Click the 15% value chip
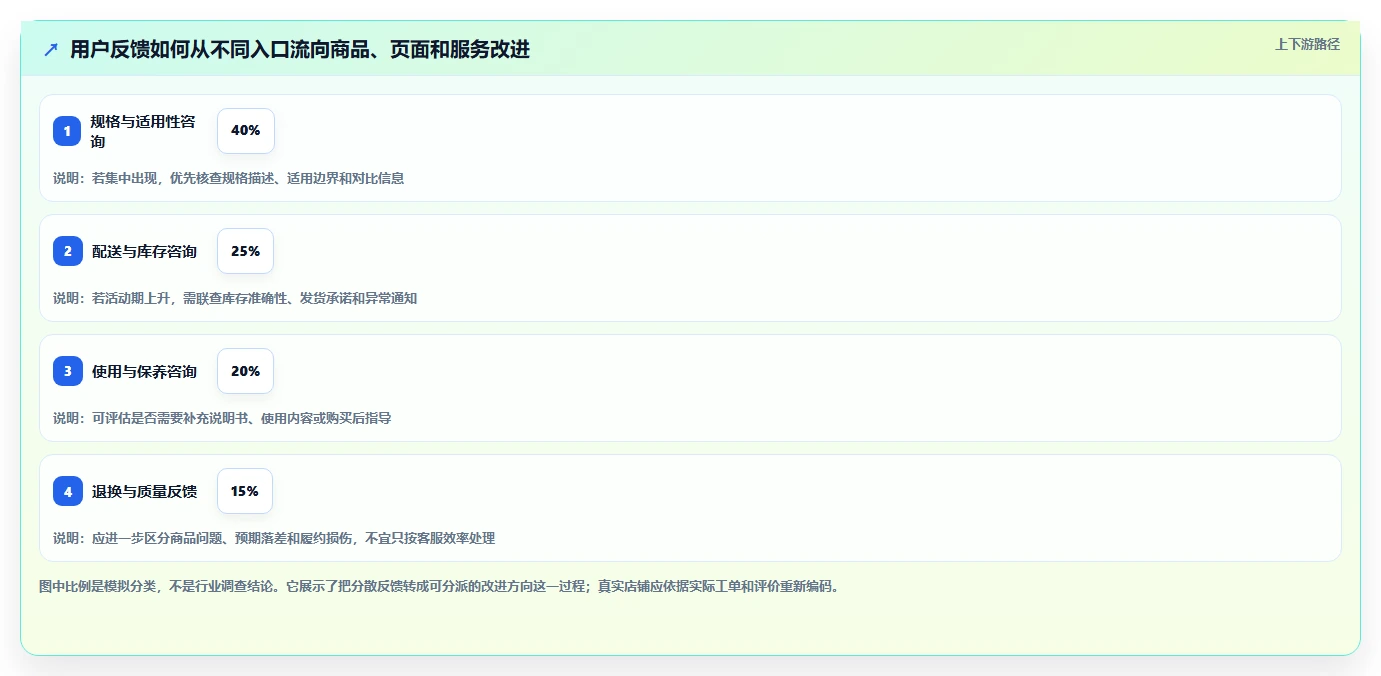 coord(244,491)
